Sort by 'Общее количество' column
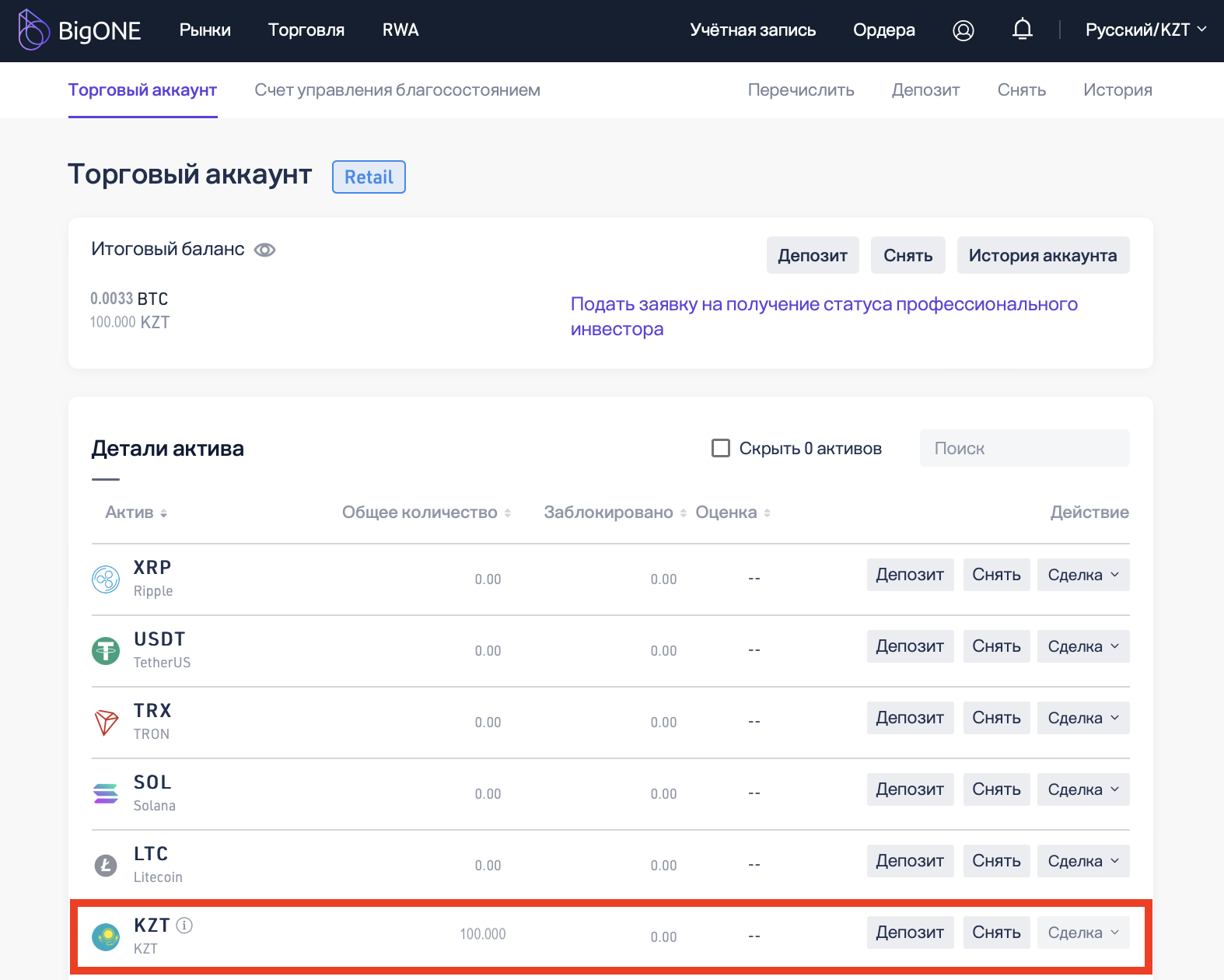Viewport: 1224px width, 980px height. [x=426, y=513]
